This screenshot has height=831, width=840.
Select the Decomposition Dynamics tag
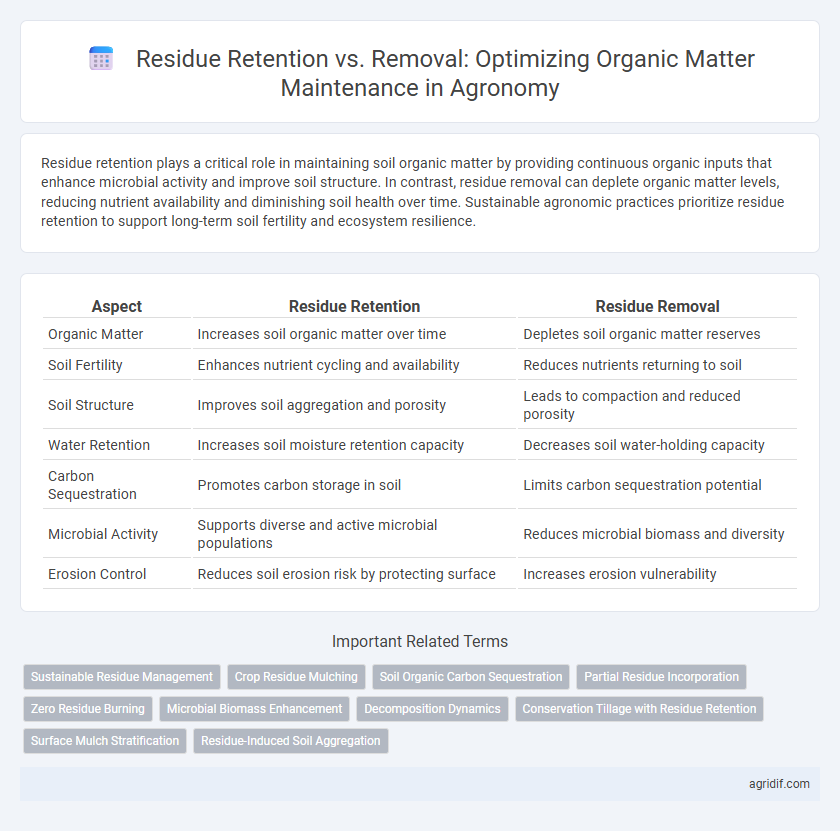coord(432,709)
